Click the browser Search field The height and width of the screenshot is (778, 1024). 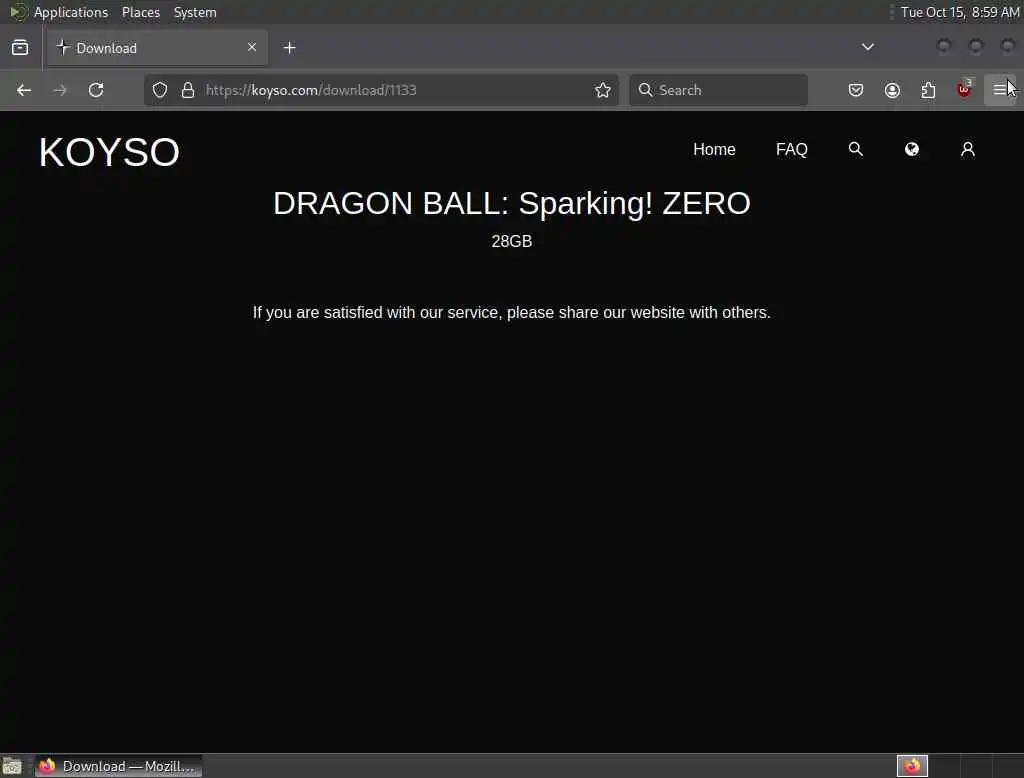coord(718,90)
